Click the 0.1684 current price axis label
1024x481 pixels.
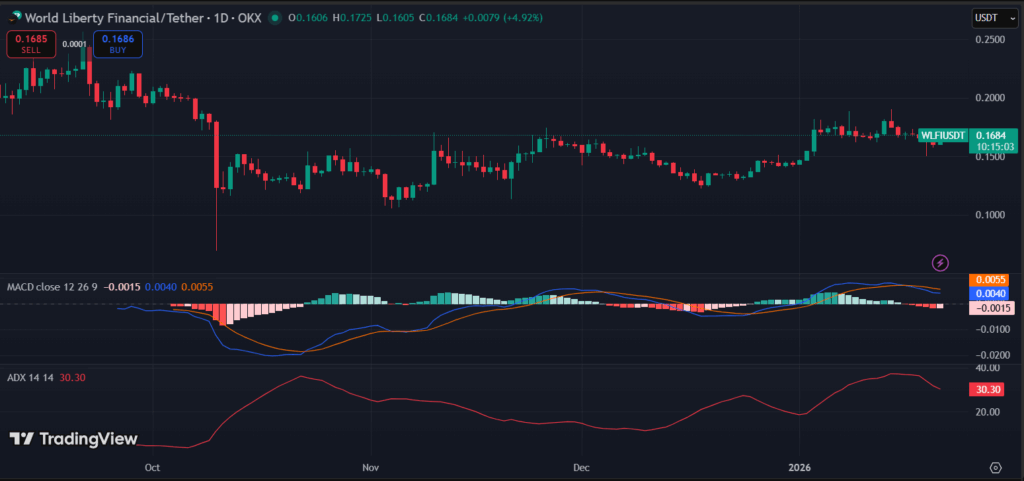[995, 135]
